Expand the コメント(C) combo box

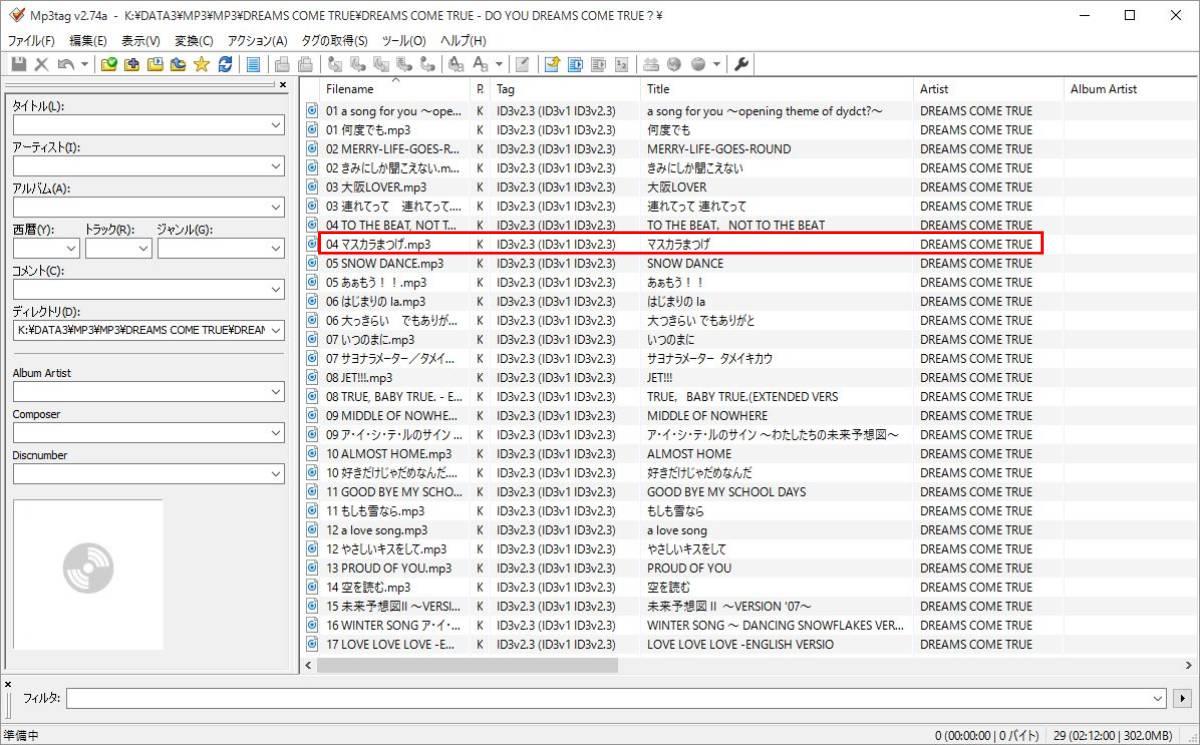276,289
